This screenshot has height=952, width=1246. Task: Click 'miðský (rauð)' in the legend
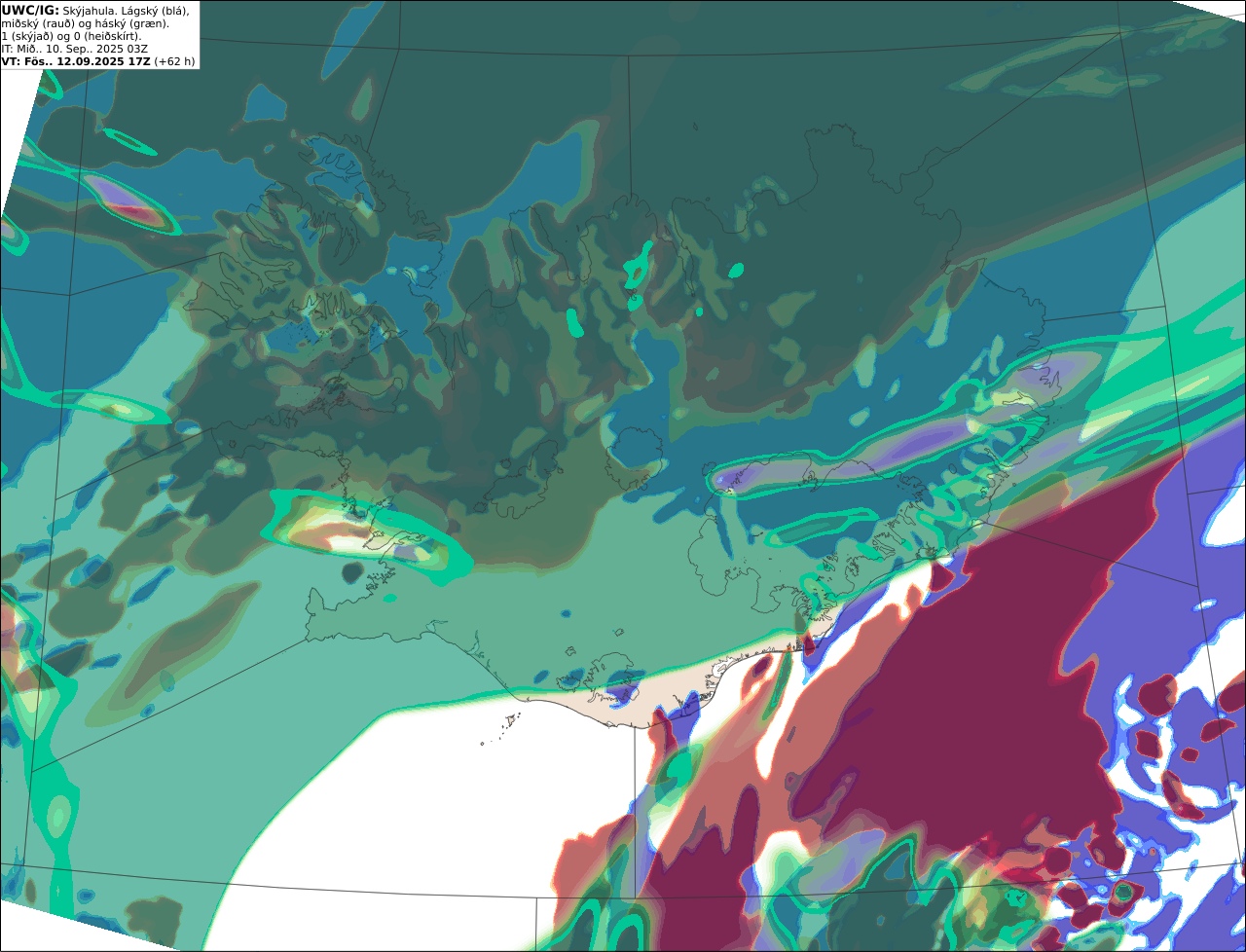(38, 23)
